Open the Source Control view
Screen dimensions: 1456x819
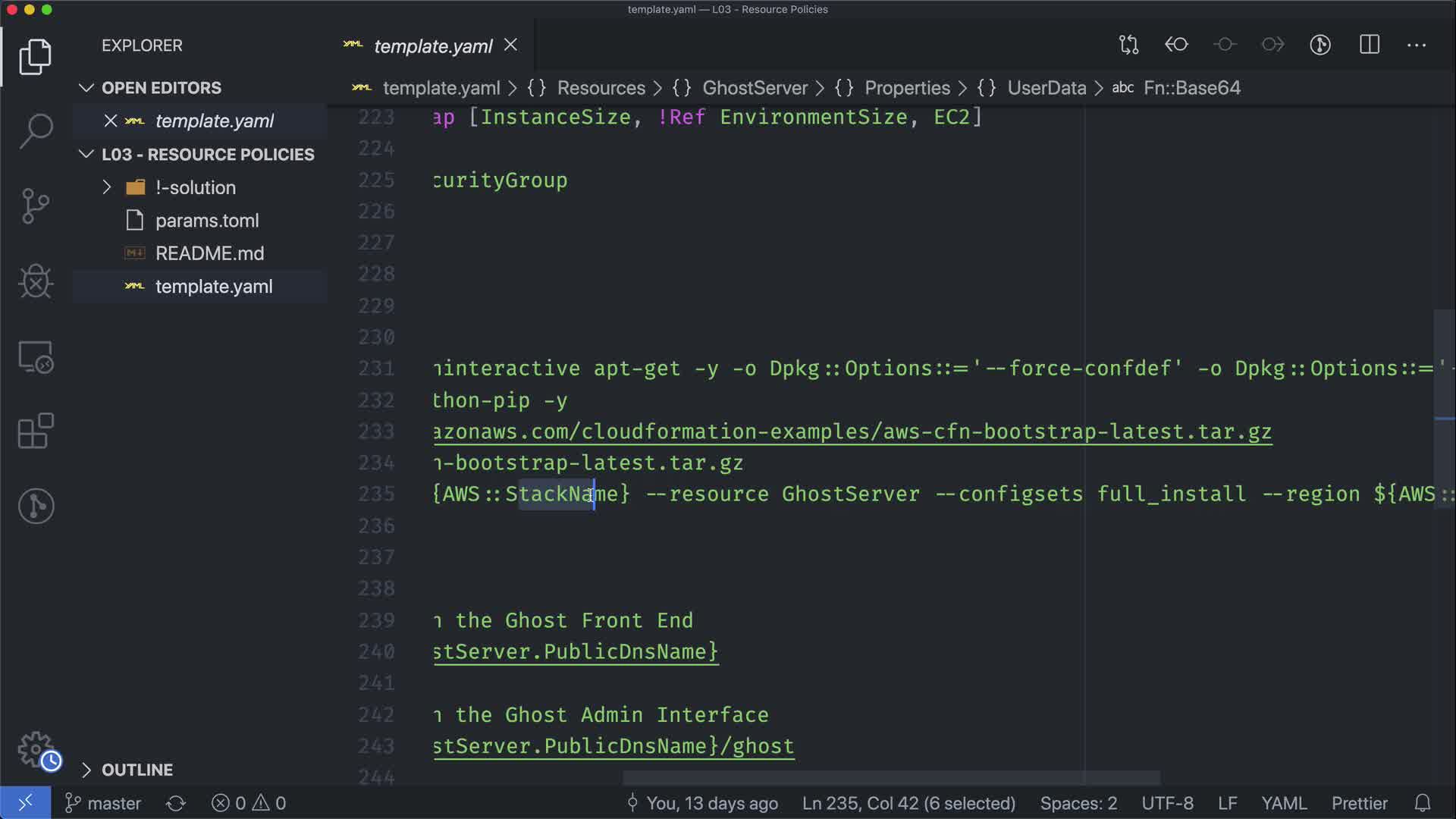coord(36,206)
